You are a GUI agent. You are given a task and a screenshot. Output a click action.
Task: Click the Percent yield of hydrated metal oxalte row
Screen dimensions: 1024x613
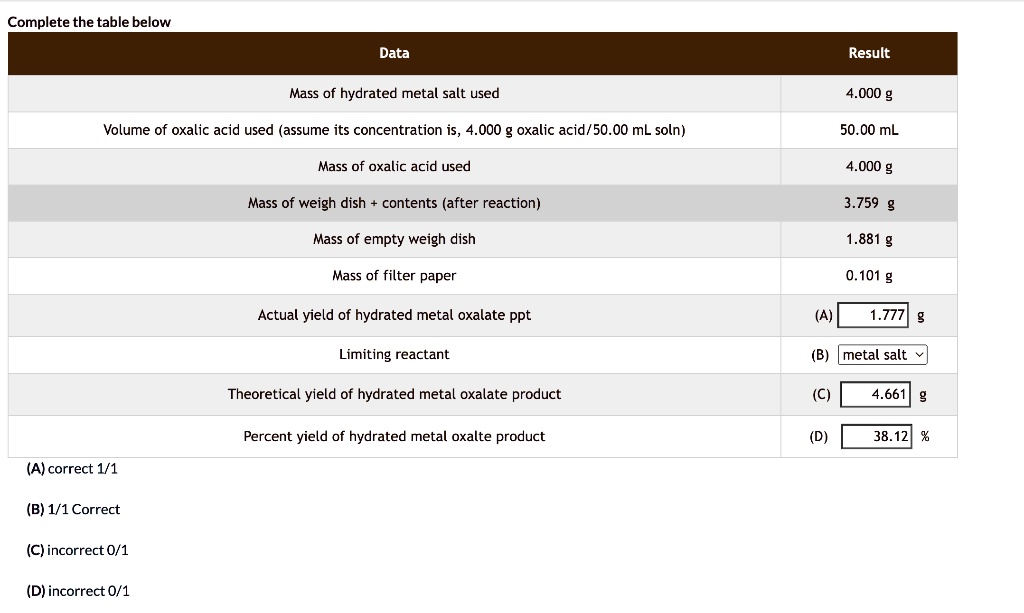tap(394, 436)
